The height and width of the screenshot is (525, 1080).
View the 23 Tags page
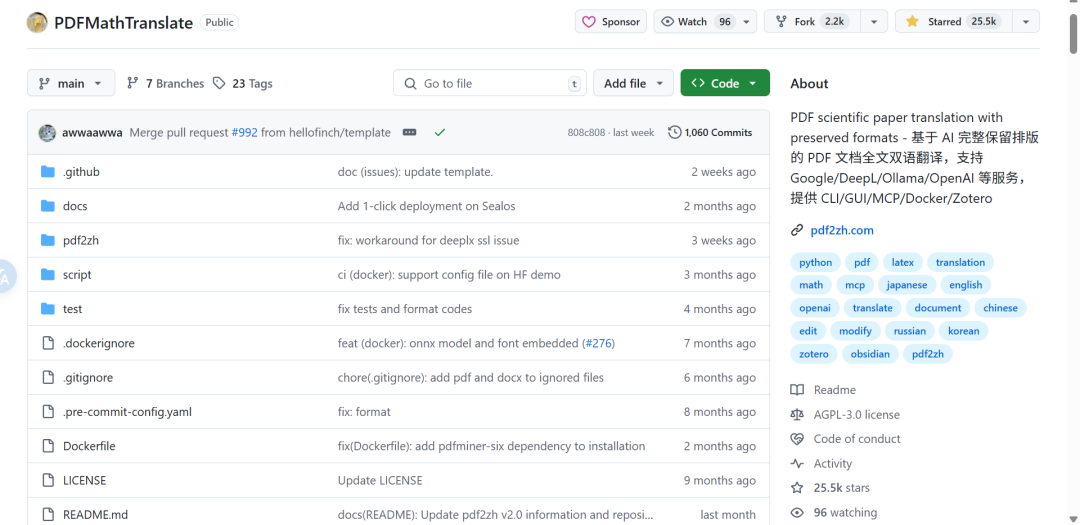pos(243,84)
